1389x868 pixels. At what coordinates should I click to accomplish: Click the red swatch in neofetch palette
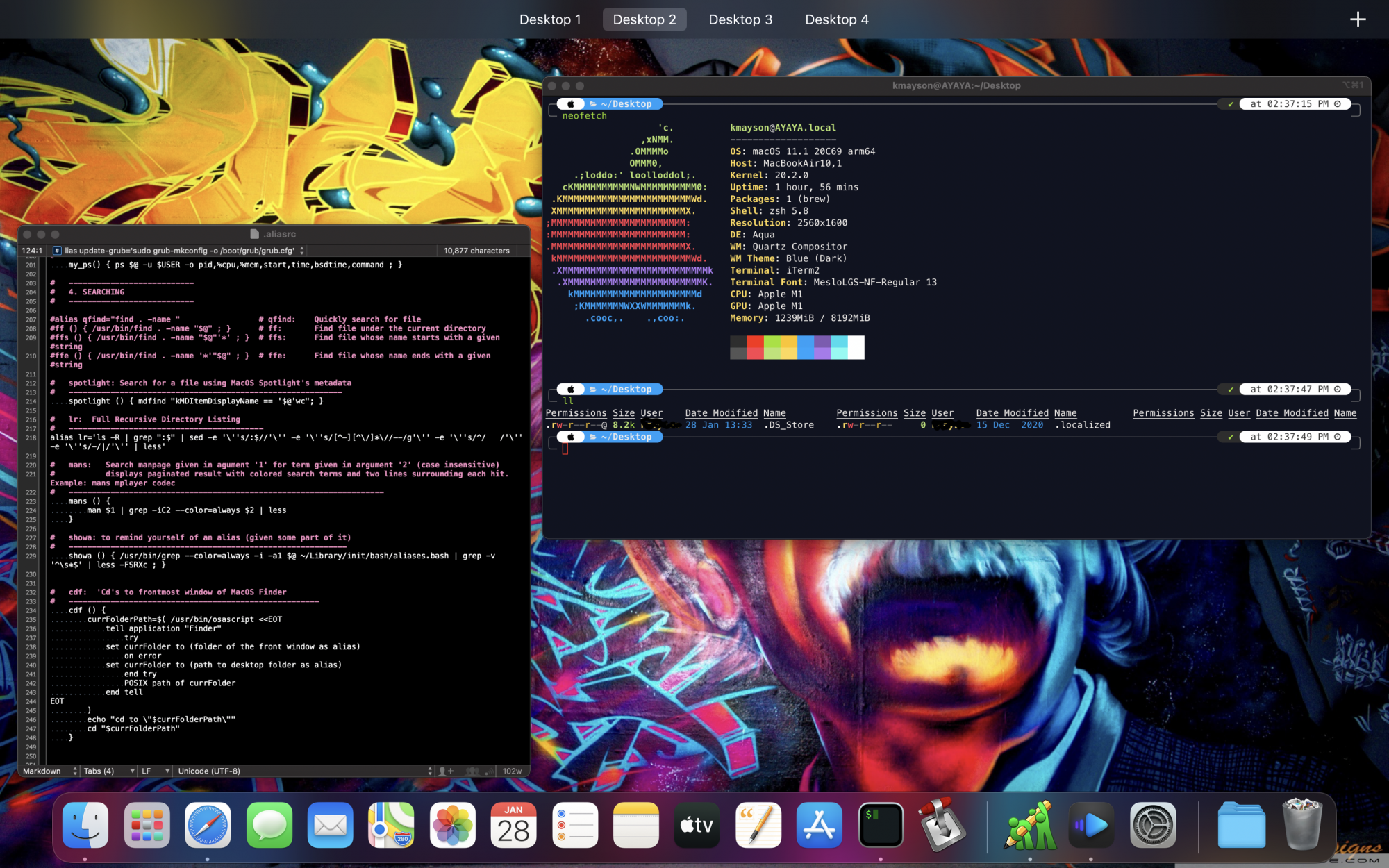755,347
